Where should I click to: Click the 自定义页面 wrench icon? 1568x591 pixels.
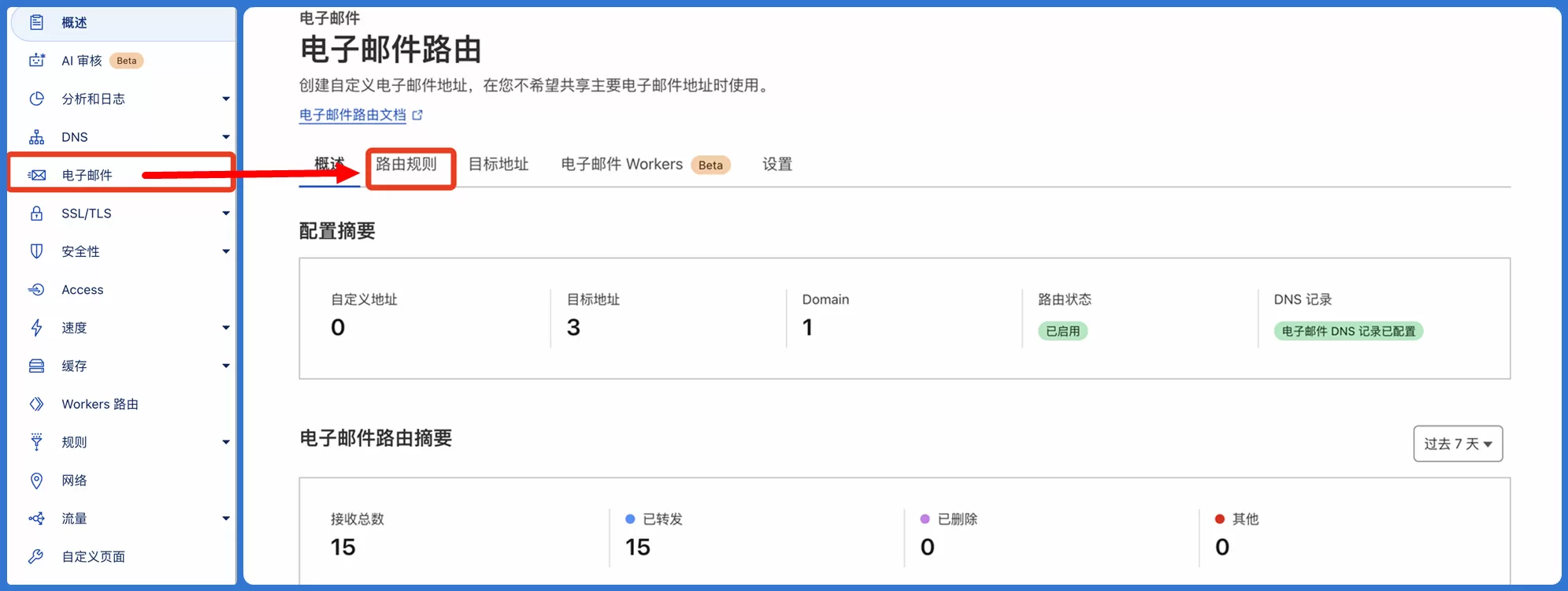click(36, 556)
